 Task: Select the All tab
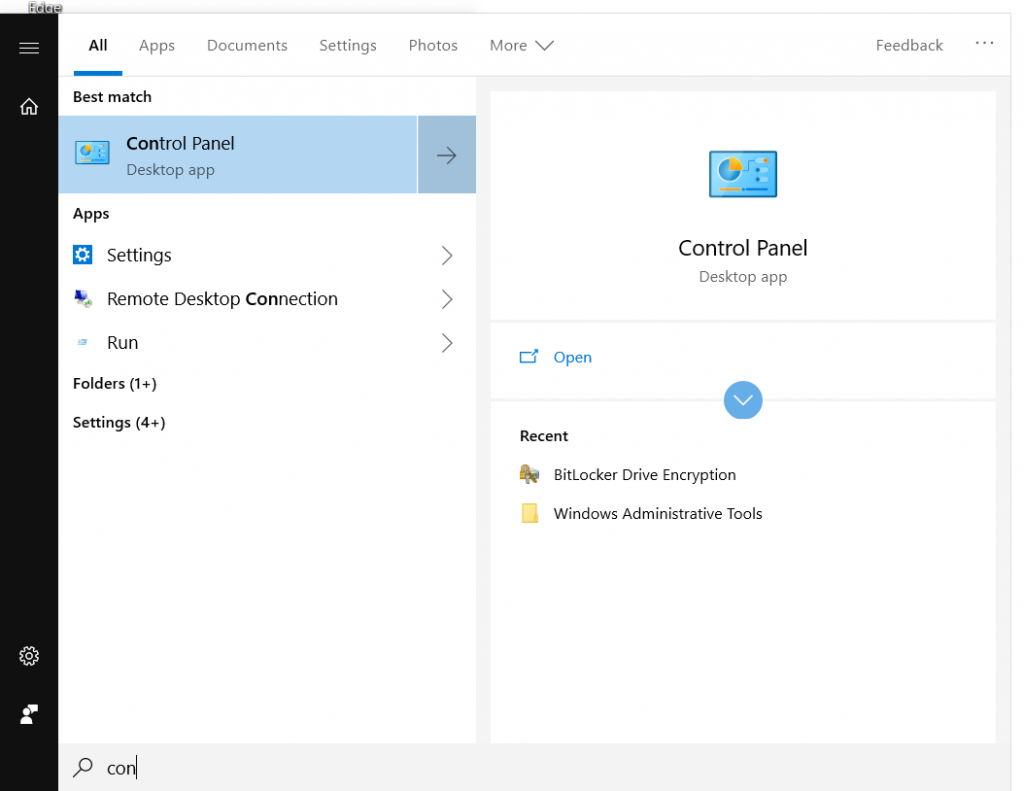coord(98,46)
